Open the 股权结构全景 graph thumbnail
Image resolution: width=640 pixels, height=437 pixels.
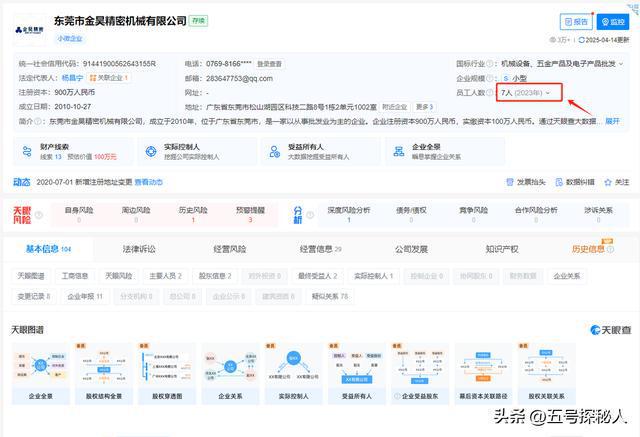coord(104,373)
